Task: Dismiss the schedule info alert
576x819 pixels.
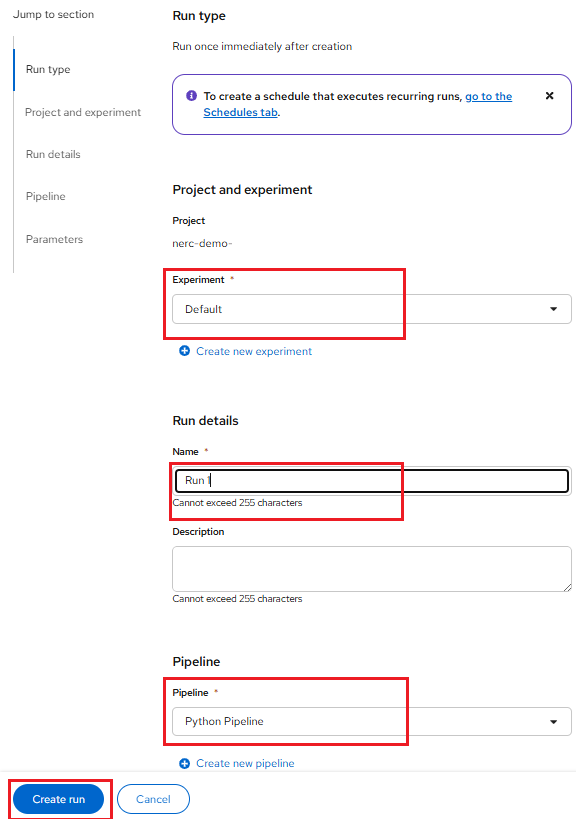Action: (x=549, y=96)
